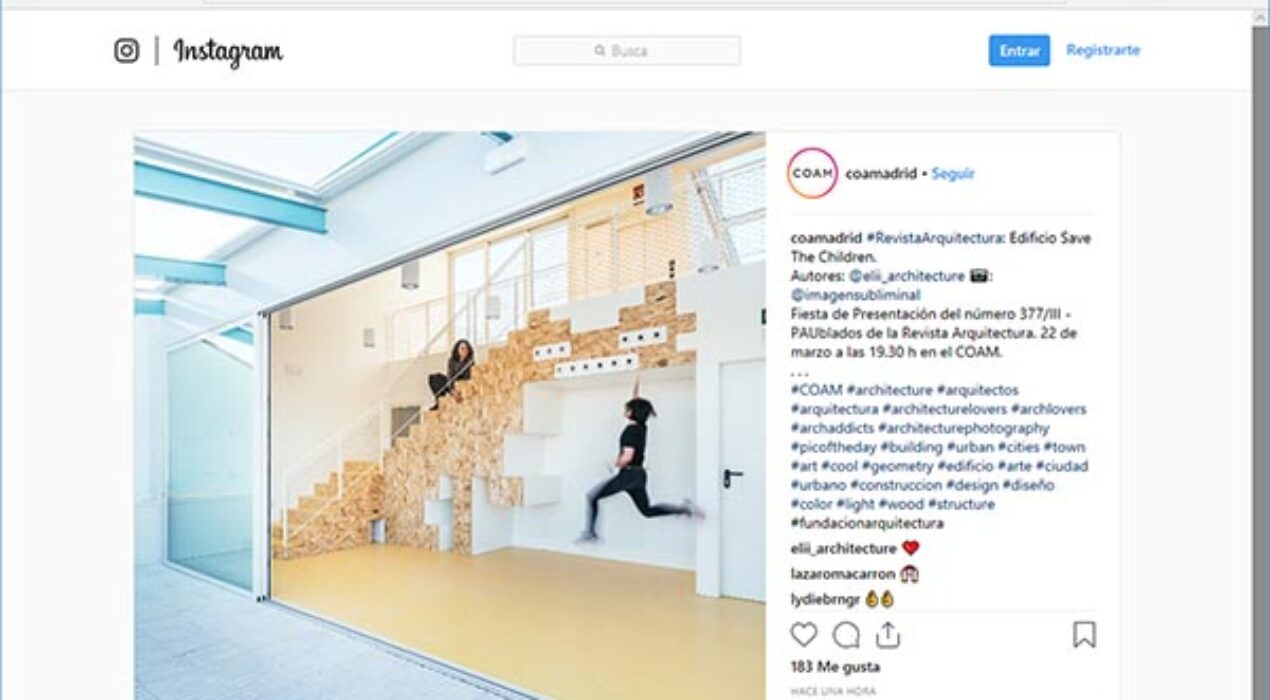Viewport: 1270px width, 700px height.
Task: Open the Registrarte sign-up link
Action: pyautogui.click(x=1103, y=50)
